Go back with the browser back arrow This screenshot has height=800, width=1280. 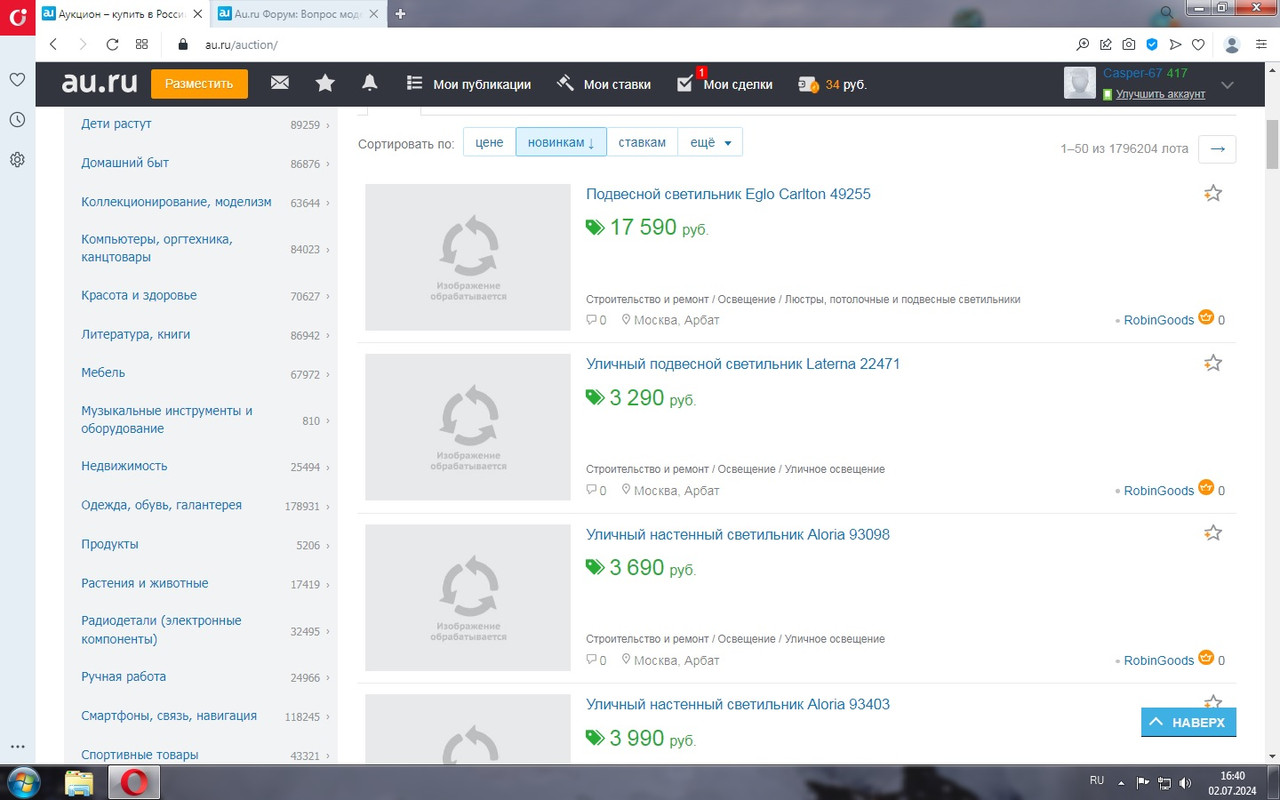(x=54, y=44)
